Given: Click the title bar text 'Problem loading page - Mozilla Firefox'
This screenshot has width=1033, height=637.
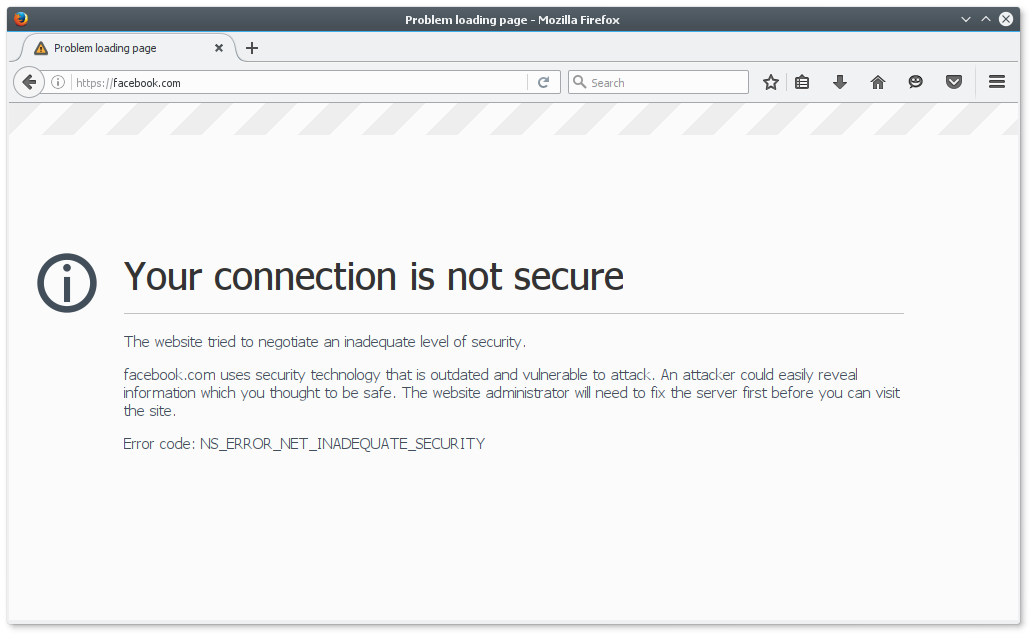Looking at the screenshot, I should (x=512, y=20).
